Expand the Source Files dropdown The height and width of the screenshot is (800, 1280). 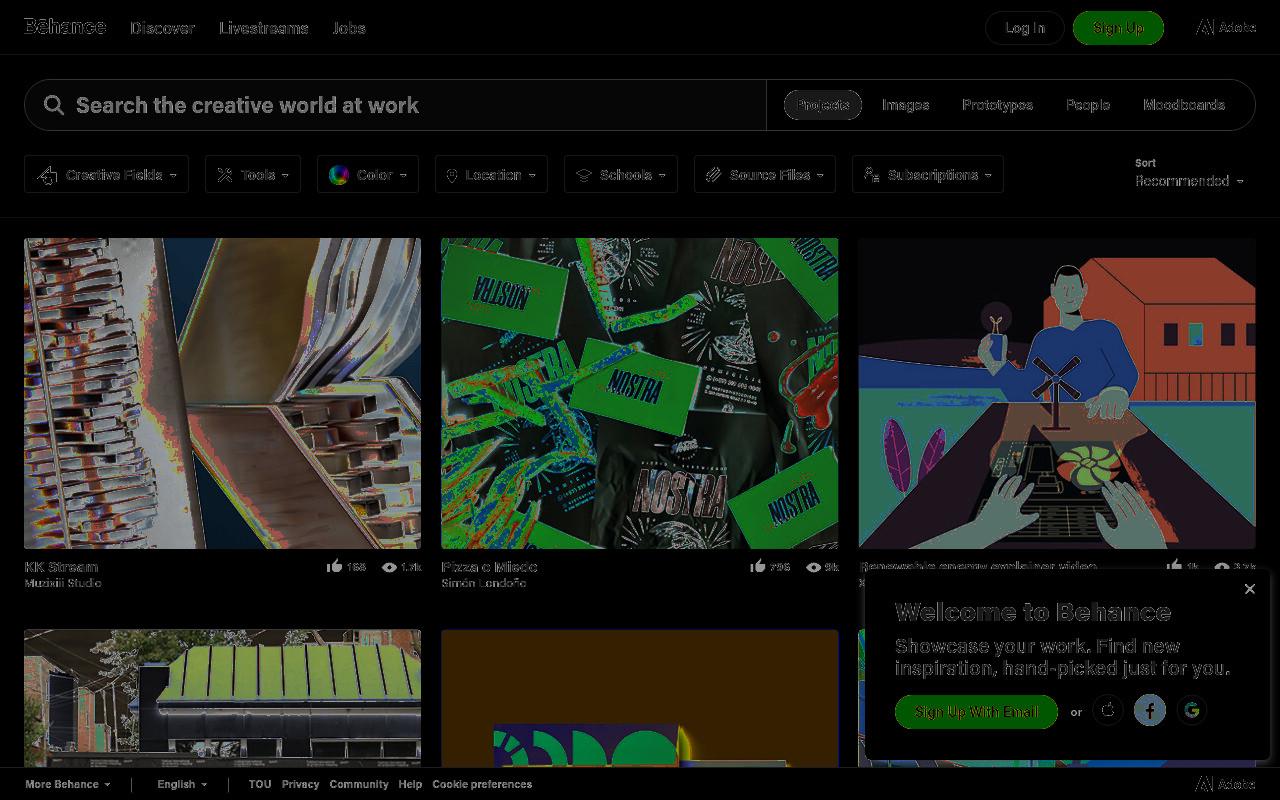click(765, 175)
